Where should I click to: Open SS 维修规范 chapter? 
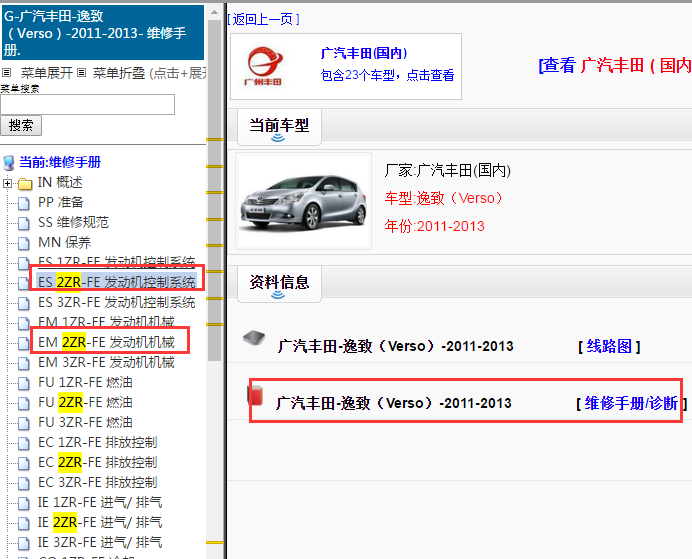coord(73,222)
